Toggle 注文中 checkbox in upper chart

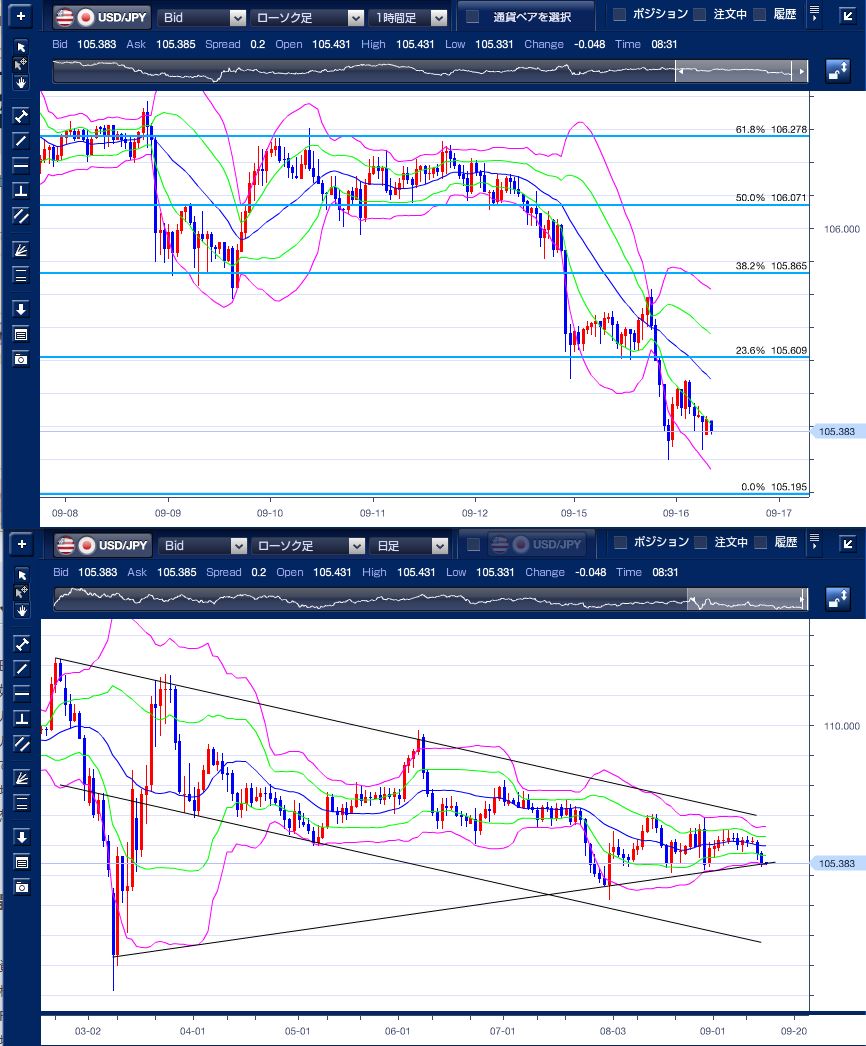coord(699,15)
